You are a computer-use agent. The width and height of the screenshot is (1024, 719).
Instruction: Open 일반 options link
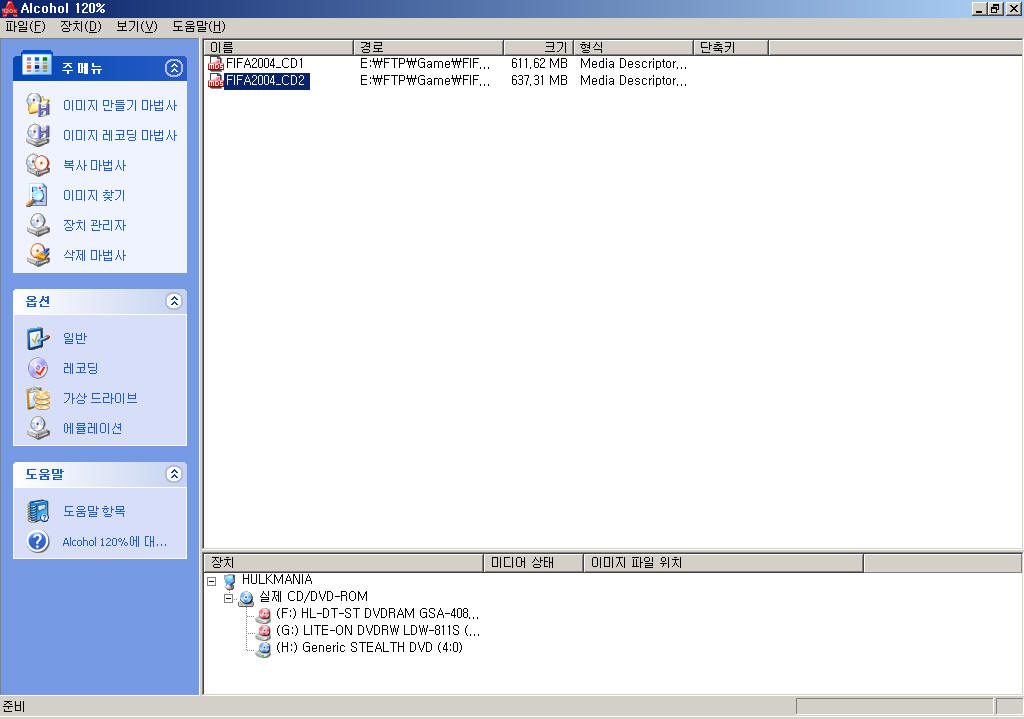(75, 338)
